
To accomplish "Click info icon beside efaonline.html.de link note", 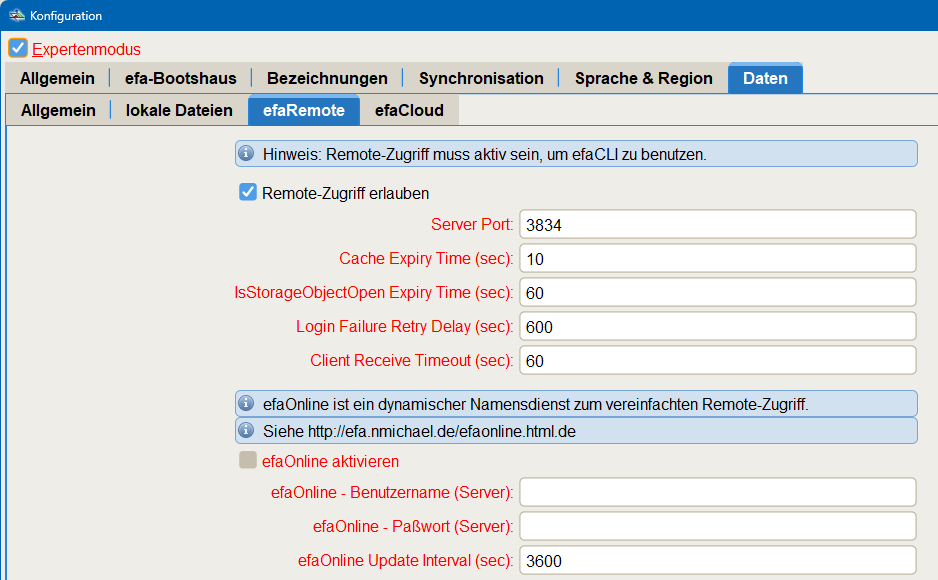I will pos(246,431).
